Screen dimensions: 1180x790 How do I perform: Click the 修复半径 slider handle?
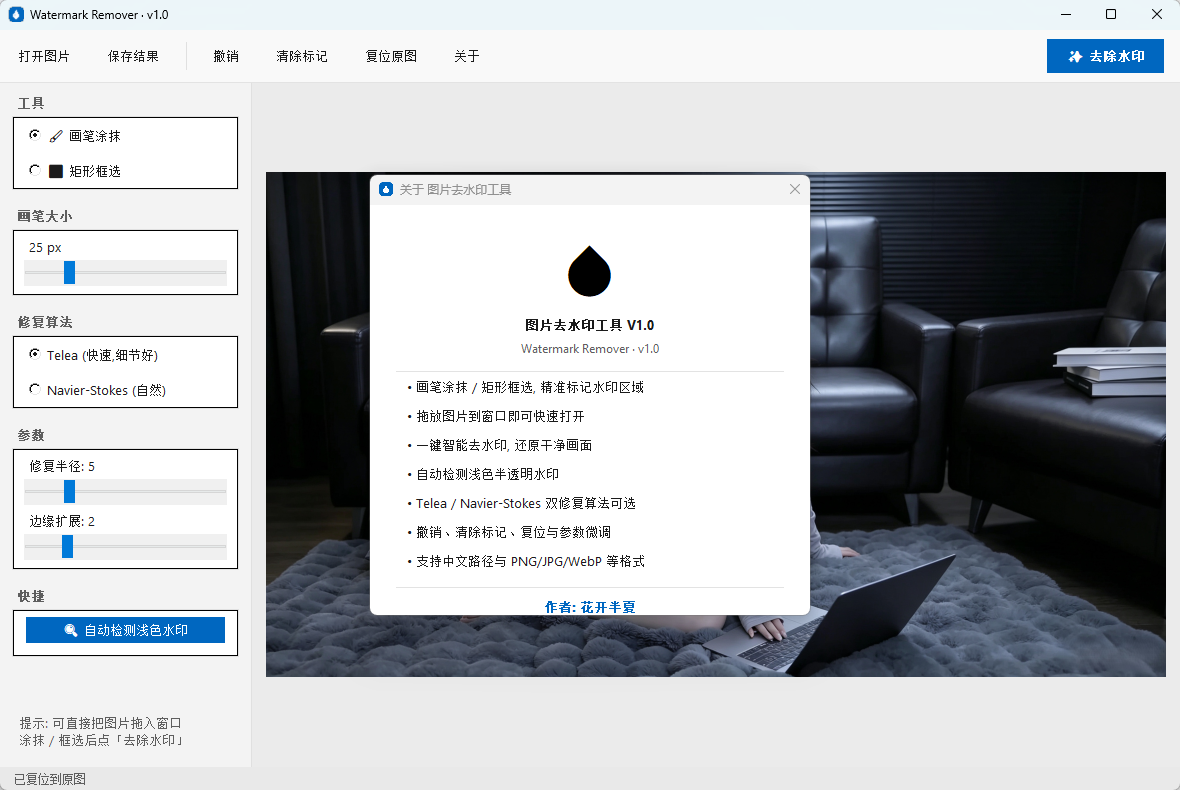69,491
